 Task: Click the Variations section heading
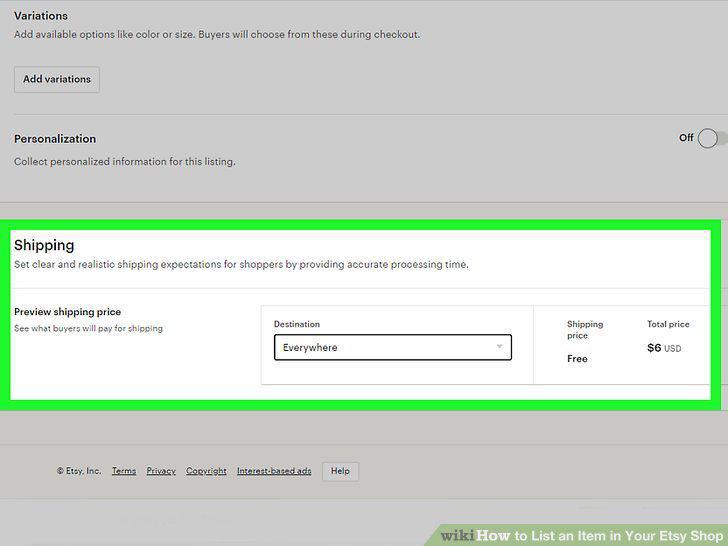click(x=41, y=16)
